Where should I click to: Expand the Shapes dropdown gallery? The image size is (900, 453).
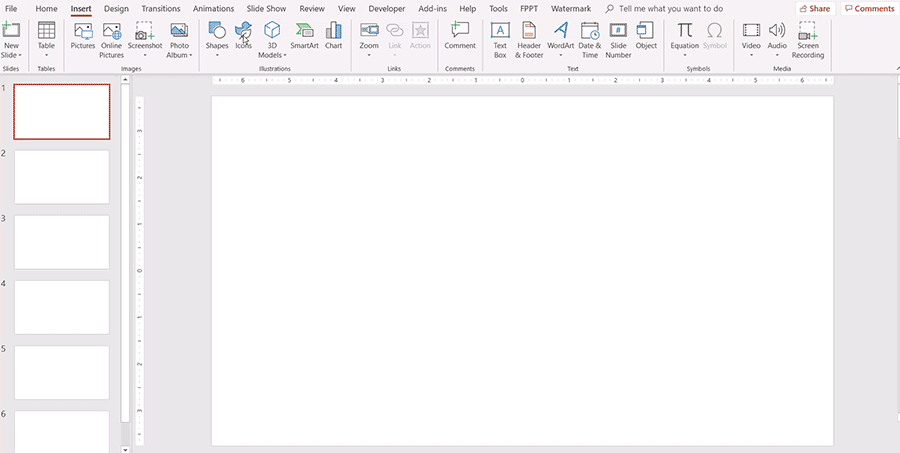217,55
